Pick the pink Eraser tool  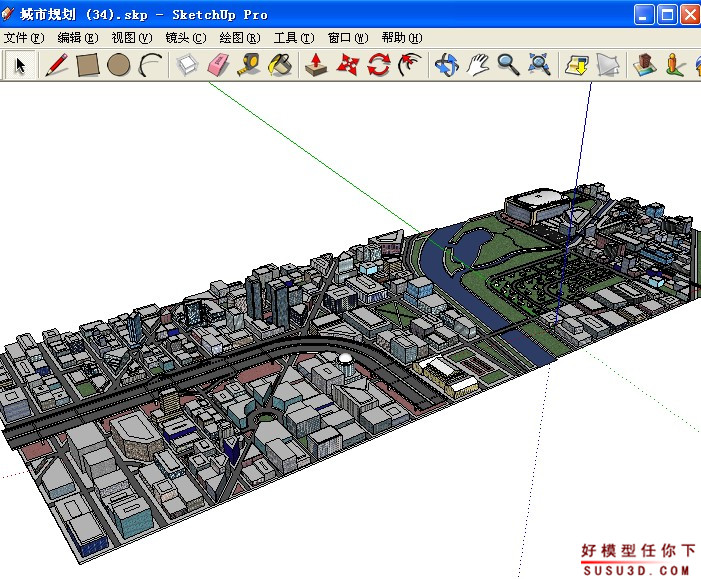coord(219,65)
